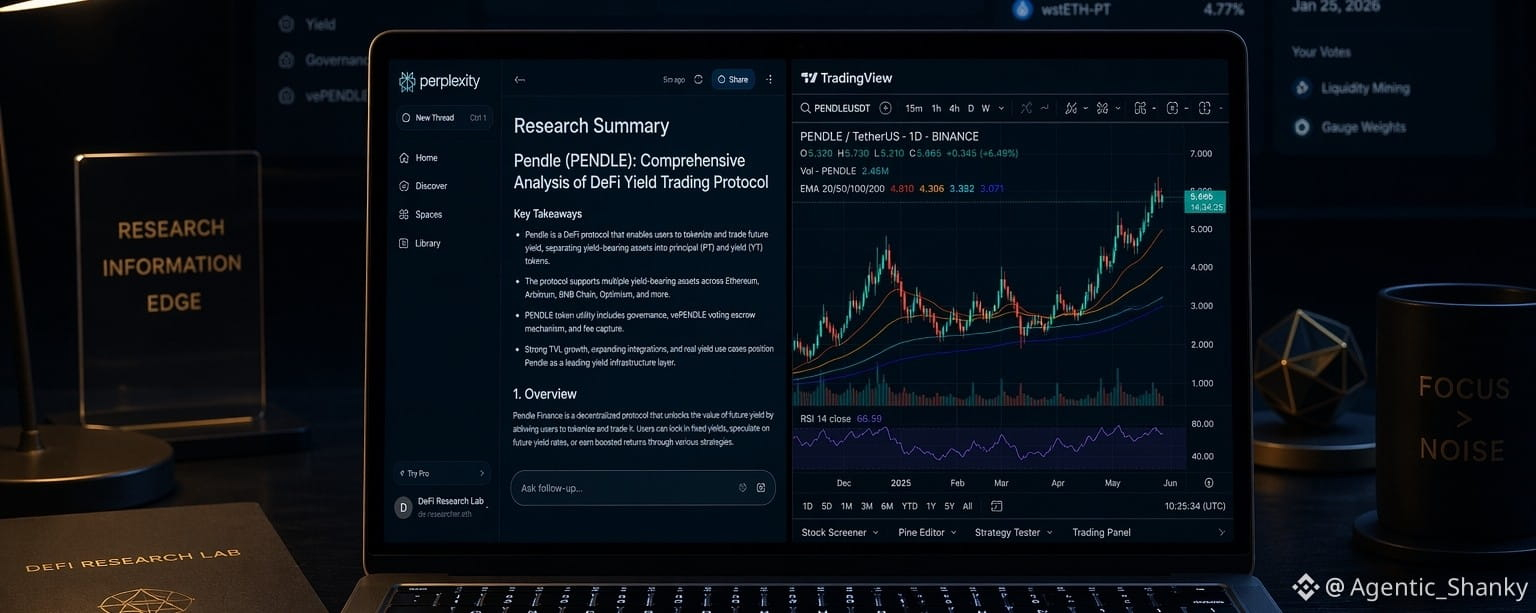This screenshot has width=1536, height=613.
Task: Open PENDLEUSDT symbol search
Action: click(x=835, y=108)
